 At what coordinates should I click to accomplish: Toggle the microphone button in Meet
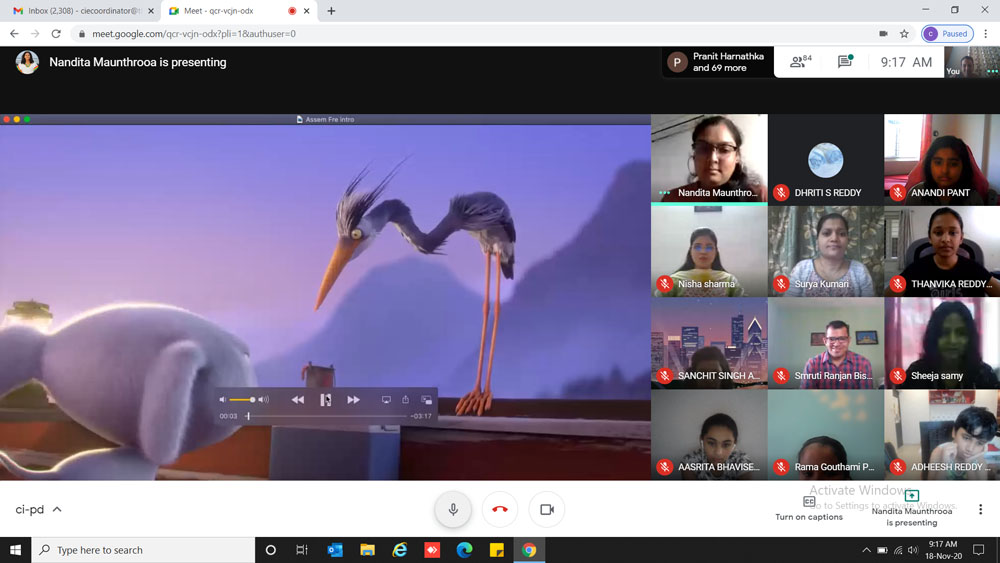pyautogui.click(x=453, y=509)
